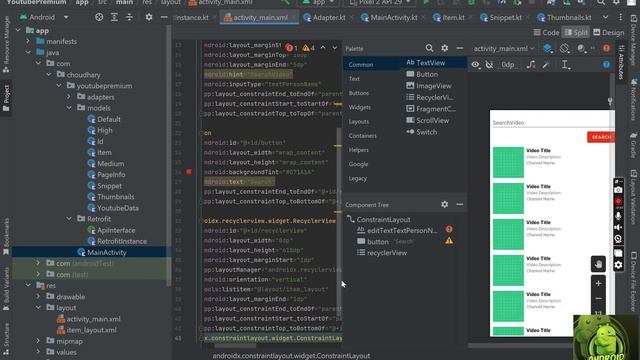Switch to the Thumbnails.kt editor tab

click(x=564, y=18)
